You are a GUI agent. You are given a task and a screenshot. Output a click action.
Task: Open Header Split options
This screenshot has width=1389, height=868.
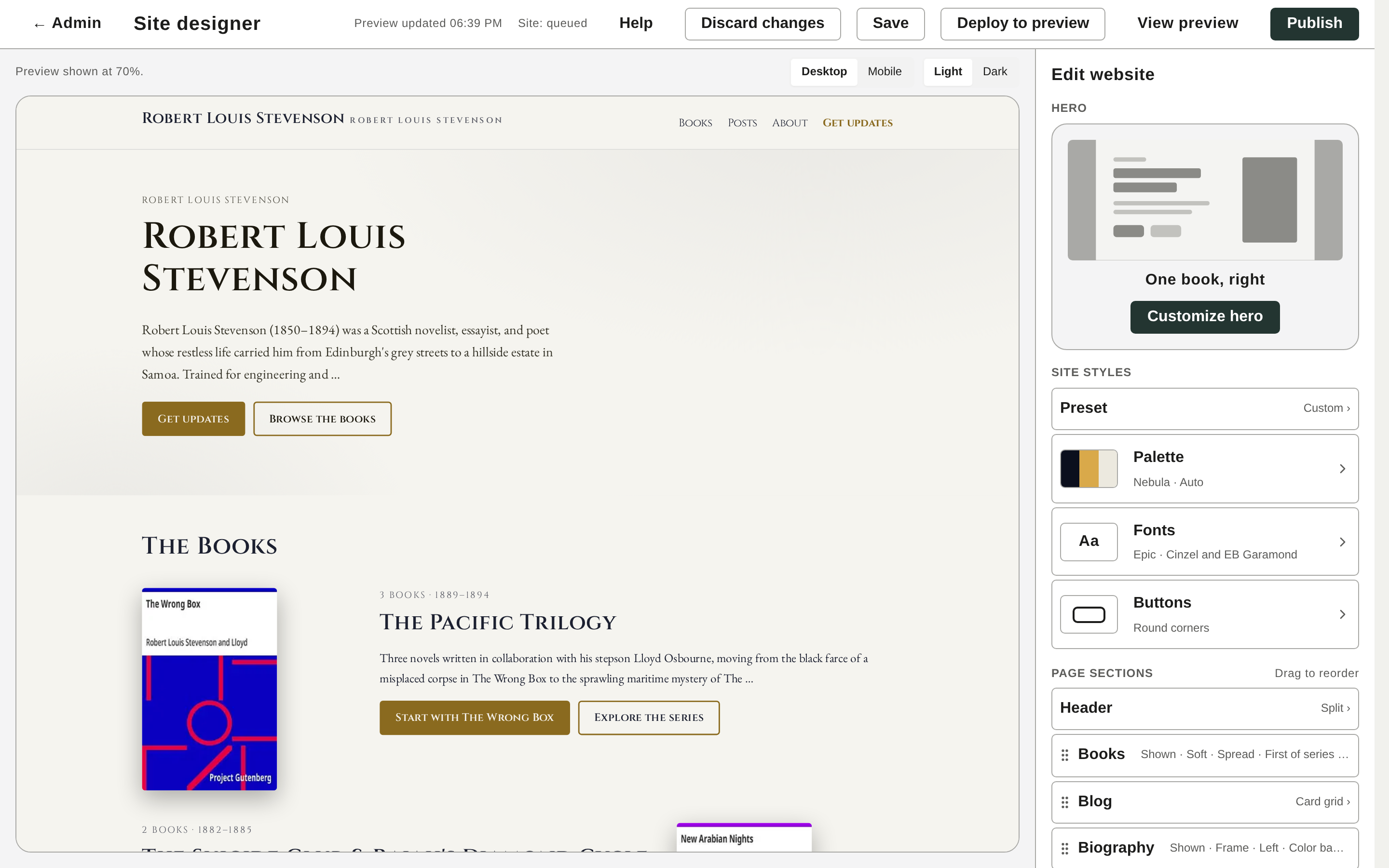pyautogui.click(x=1205, y=708)
